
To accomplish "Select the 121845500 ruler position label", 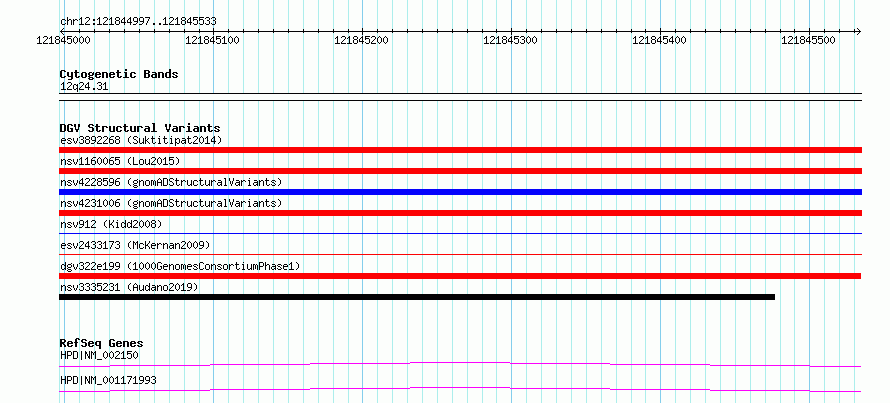I will [808, 40].
